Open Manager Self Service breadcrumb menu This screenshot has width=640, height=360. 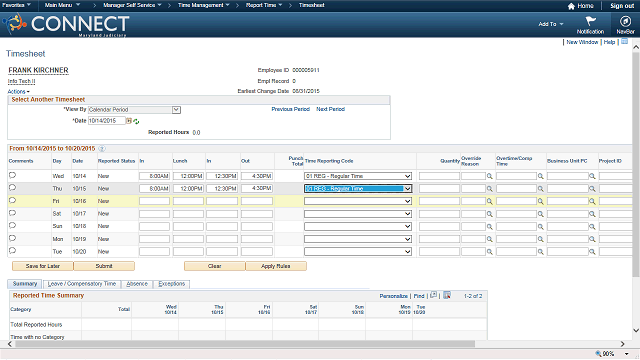pos(132,5)
